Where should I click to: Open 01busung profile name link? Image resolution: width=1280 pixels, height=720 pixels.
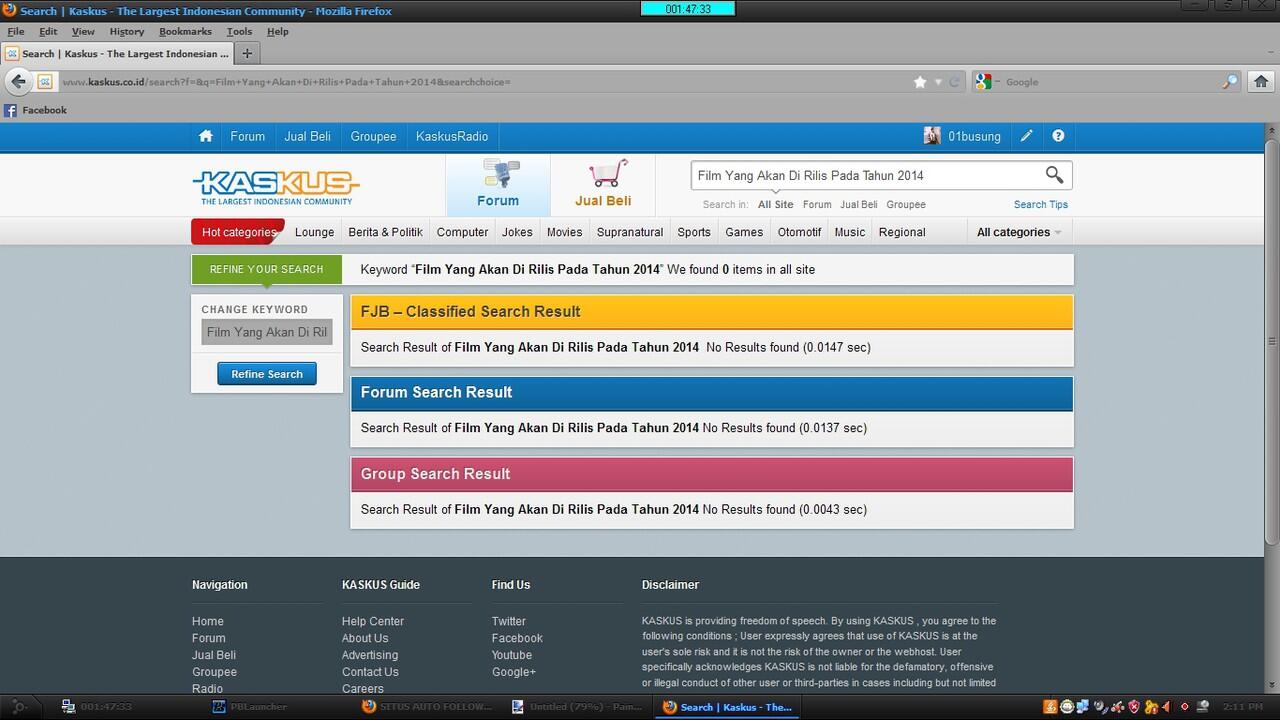tap(974, 136)
